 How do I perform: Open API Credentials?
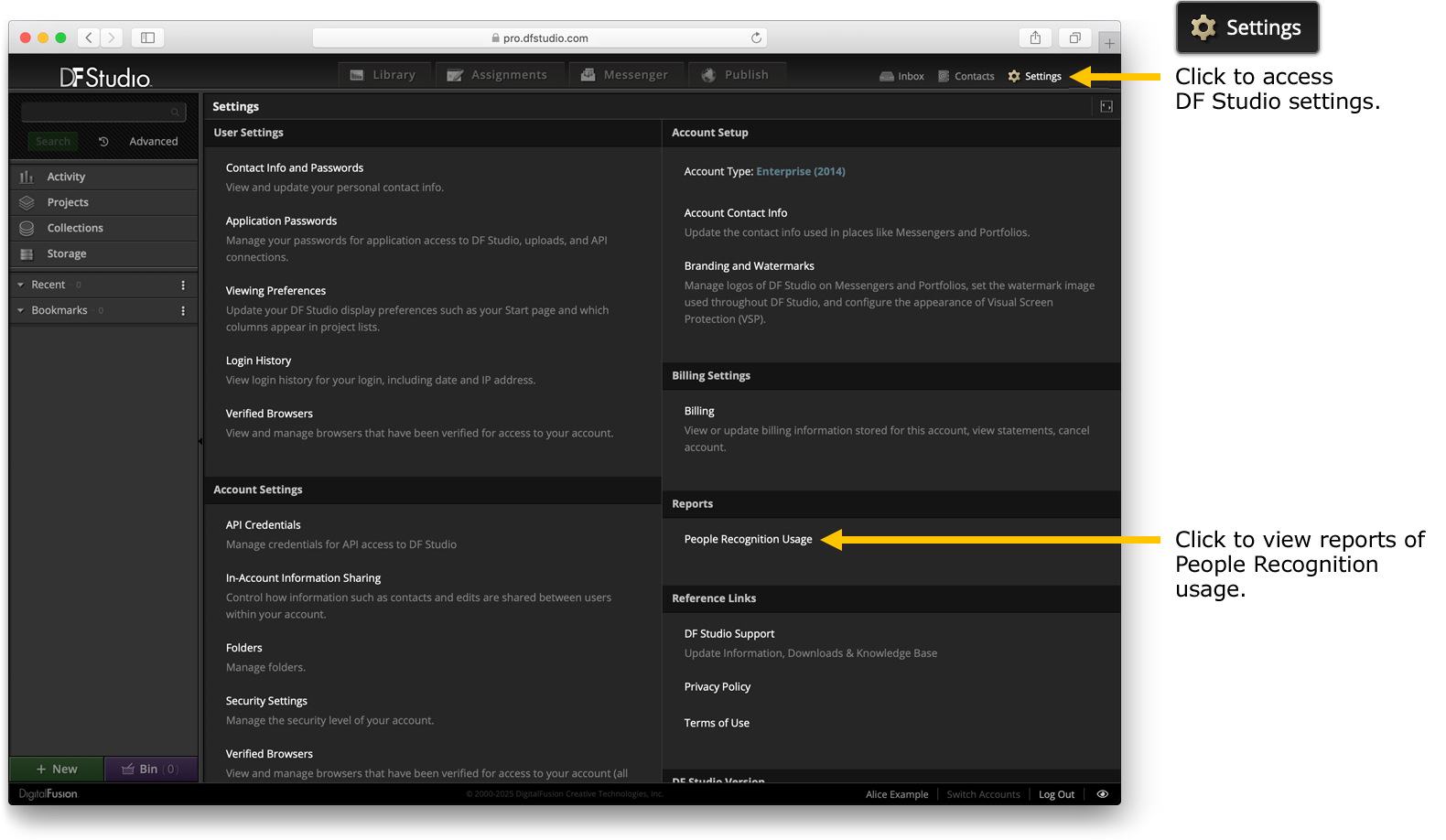tap(263, 525)
